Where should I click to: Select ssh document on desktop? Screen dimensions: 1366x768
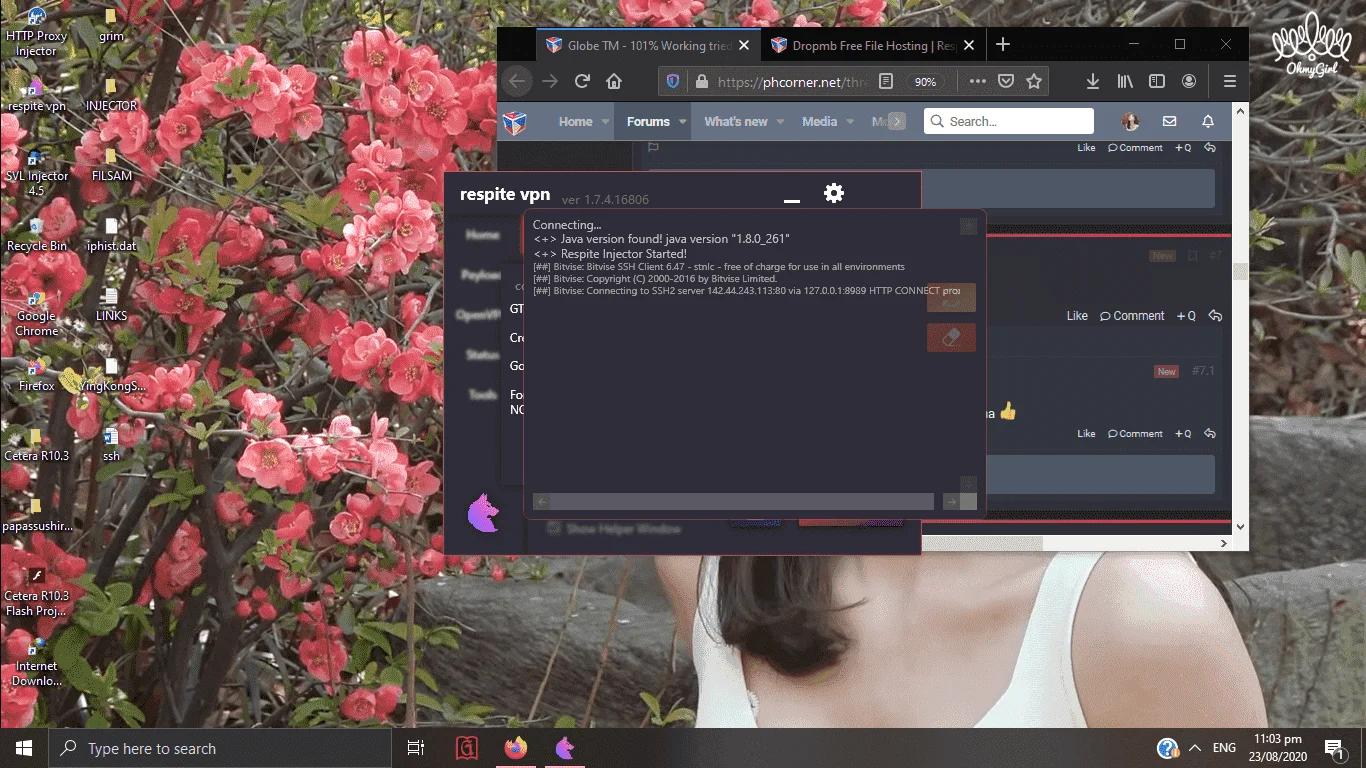(111, 444)
